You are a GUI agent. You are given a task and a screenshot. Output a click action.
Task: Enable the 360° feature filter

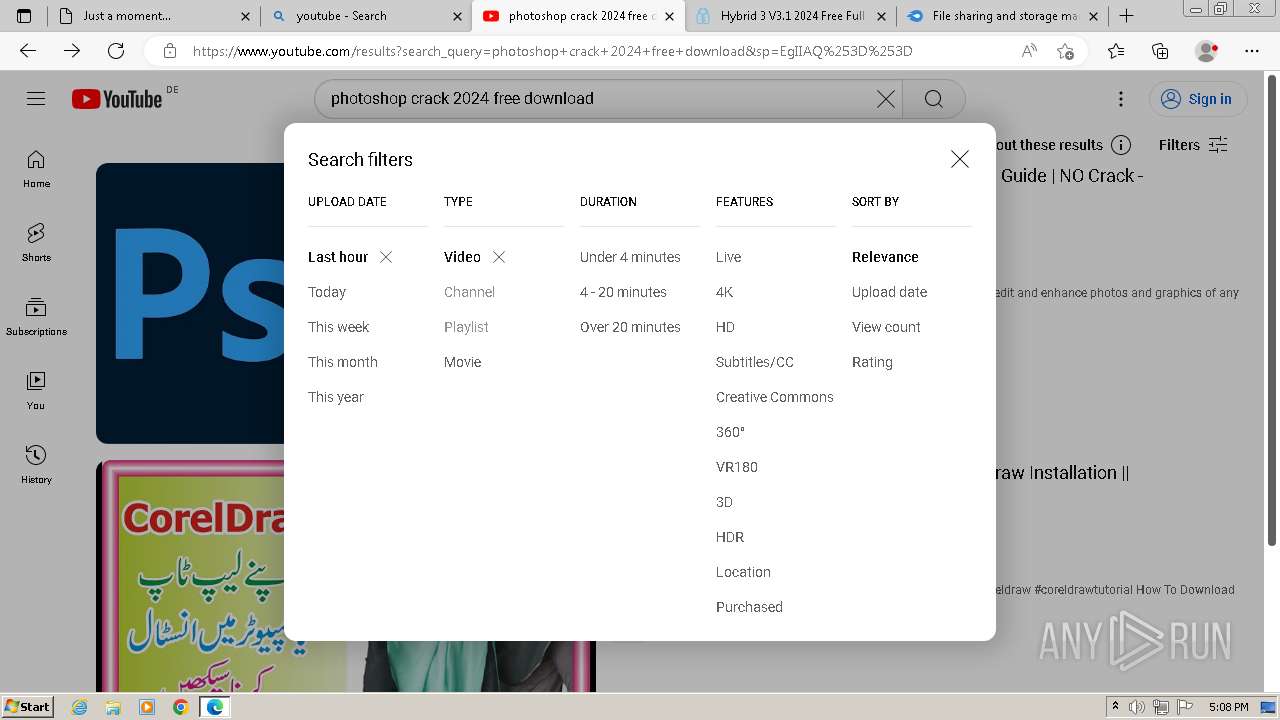coord(730,432)
